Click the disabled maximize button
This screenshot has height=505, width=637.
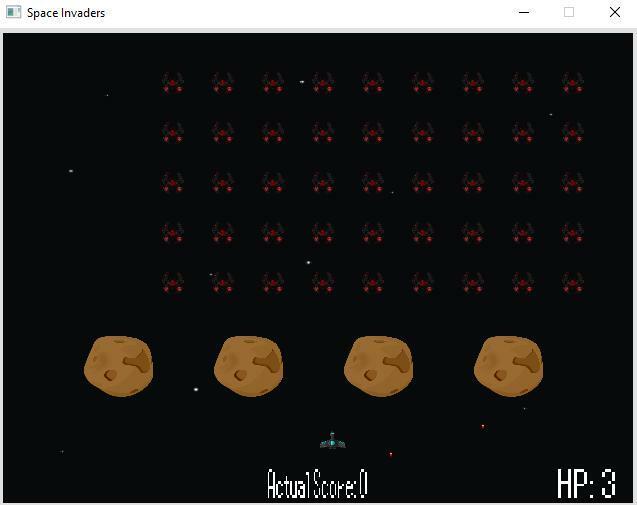569,12
